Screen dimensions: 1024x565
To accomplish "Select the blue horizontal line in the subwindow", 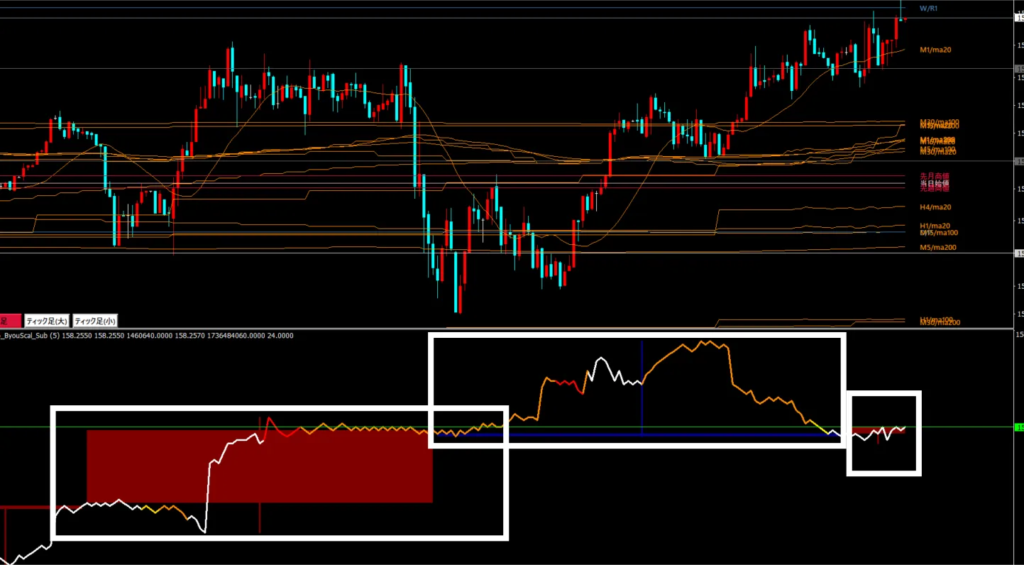I will point(600,436).
